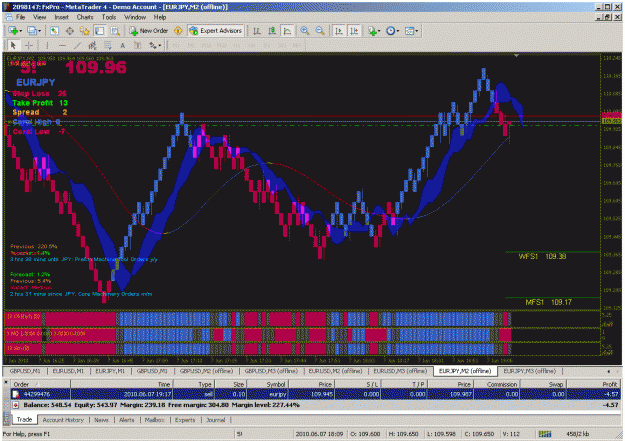
Task: Open the Templates toolbar button
Action: pos(409,31)
